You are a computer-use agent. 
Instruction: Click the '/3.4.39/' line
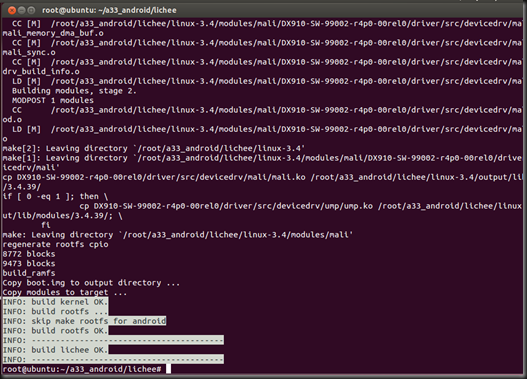pyautogui.click(x=22, y=187)
